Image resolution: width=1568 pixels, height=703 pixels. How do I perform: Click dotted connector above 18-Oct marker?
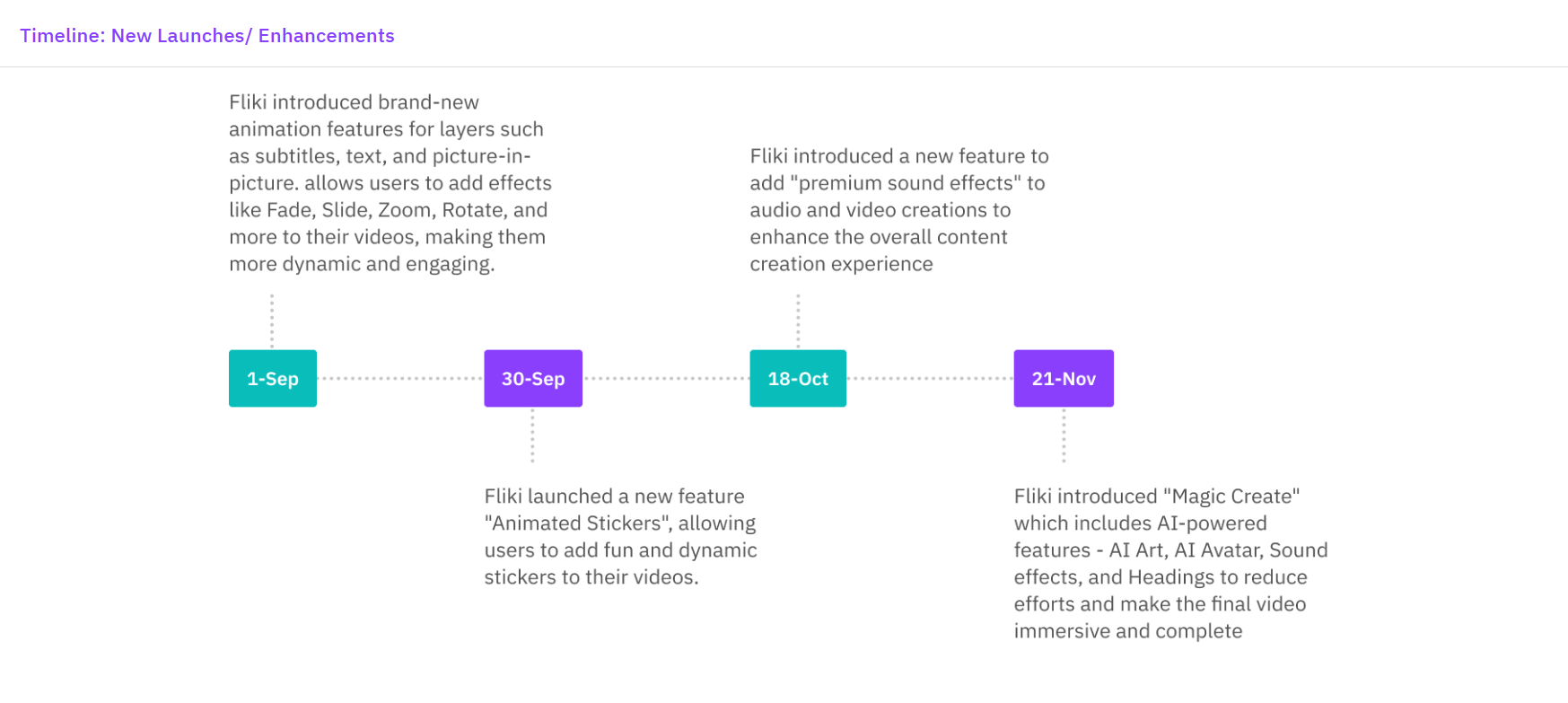[x=798, y=321]
